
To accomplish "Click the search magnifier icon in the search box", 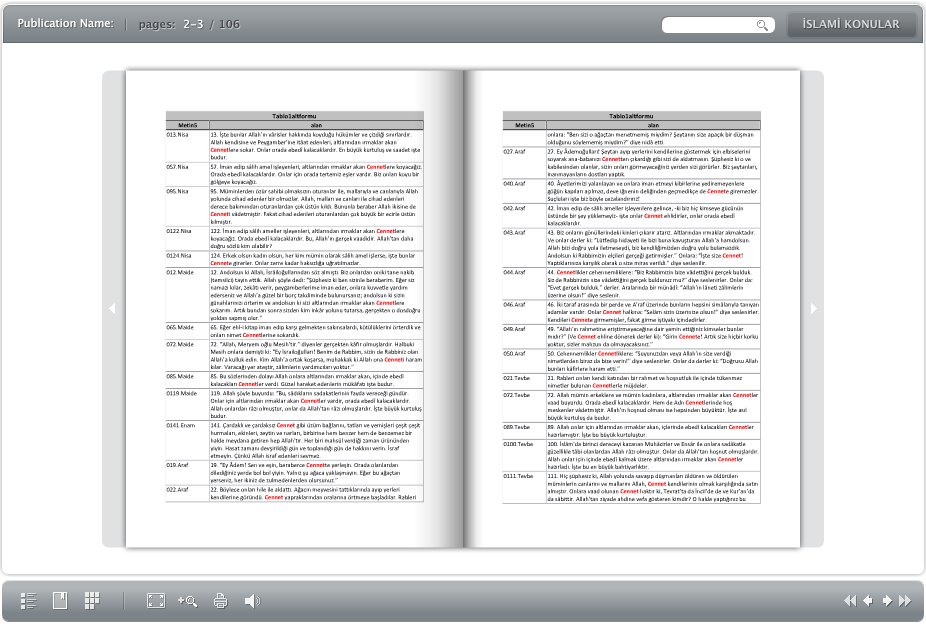I will pyautogui.click(x=762, y=25).
